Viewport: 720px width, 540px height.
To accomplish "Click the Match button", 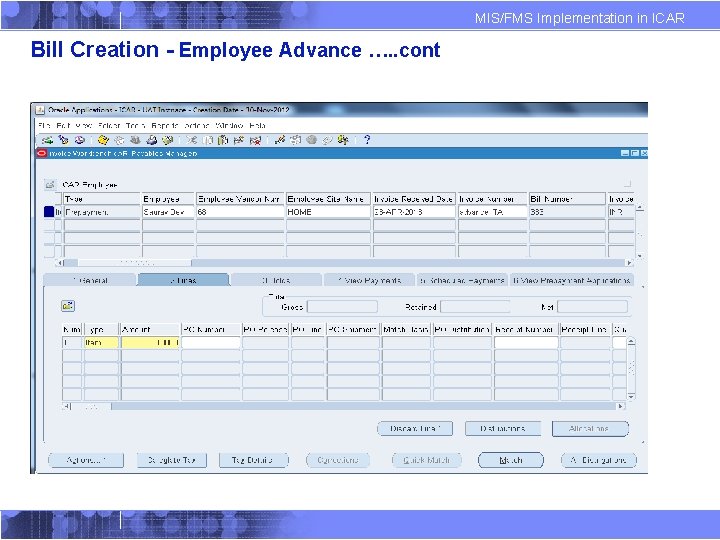I will tap(511, 460).
